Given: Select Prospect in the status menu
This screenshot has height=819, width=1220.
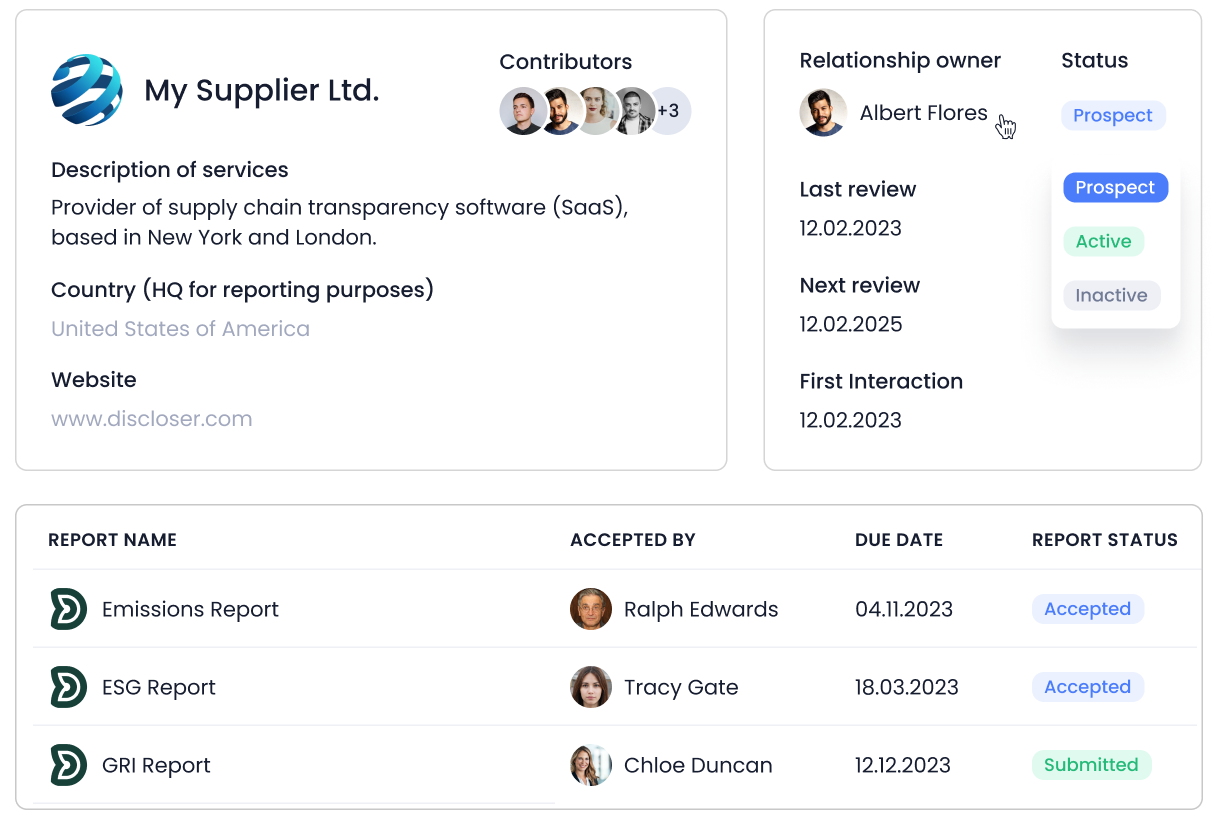Looking at the screenshot, I should [x=1115, y=187].
